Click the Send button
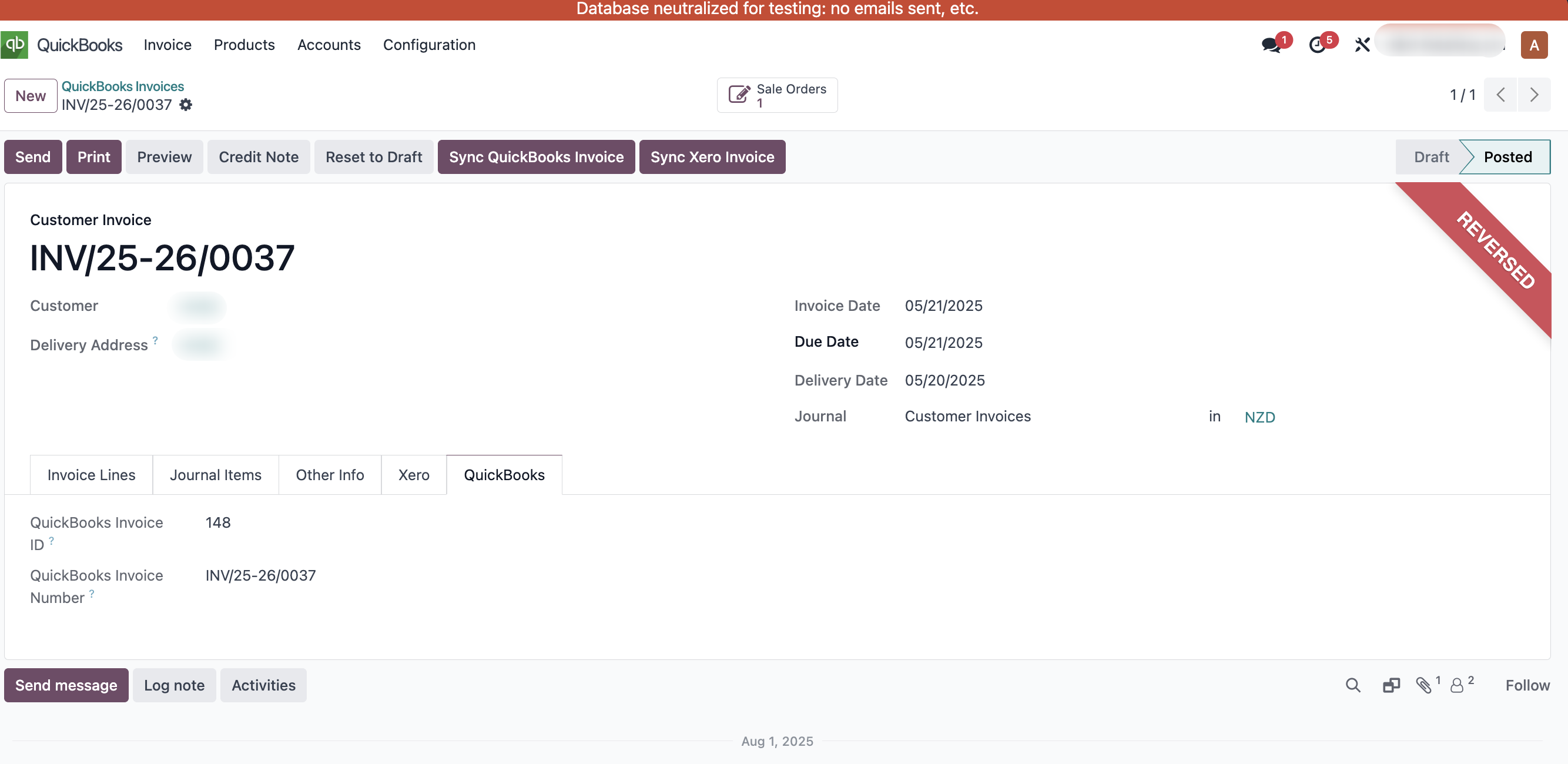The image size is (1568, 764). point(33,157)
